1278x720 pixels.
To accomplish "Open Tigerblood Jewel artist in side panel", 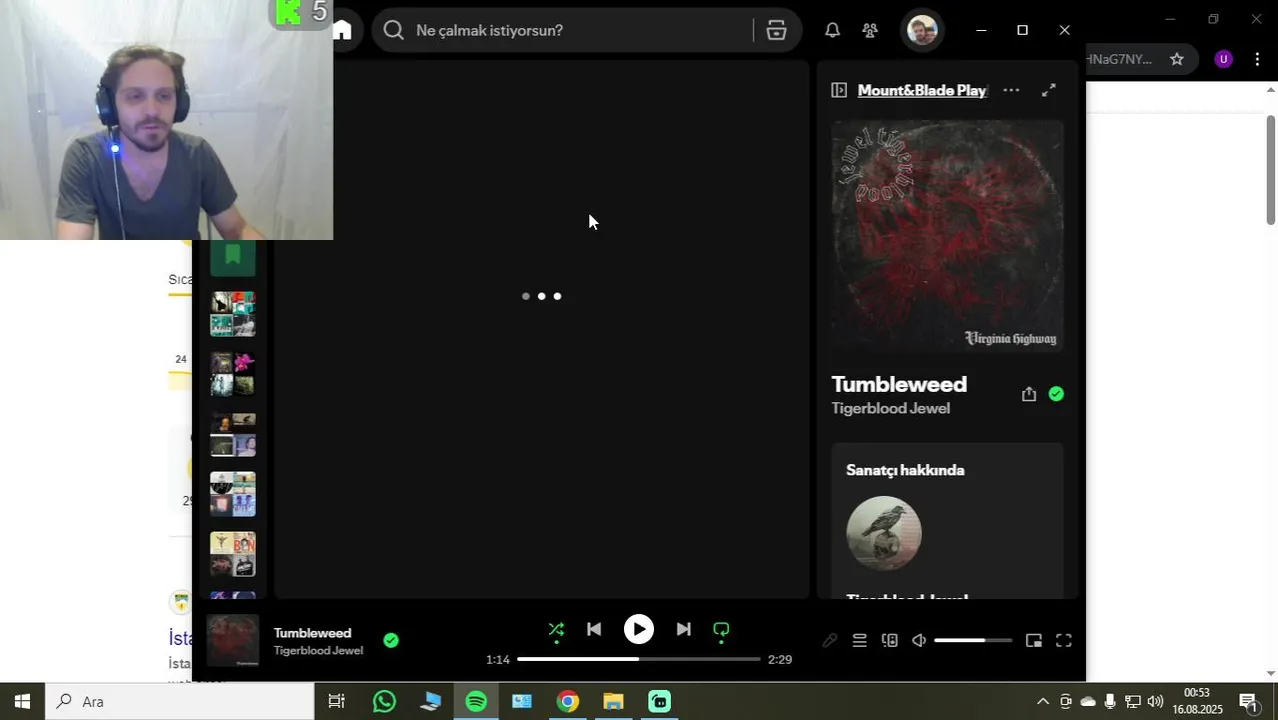I will [x=891, y=408].
